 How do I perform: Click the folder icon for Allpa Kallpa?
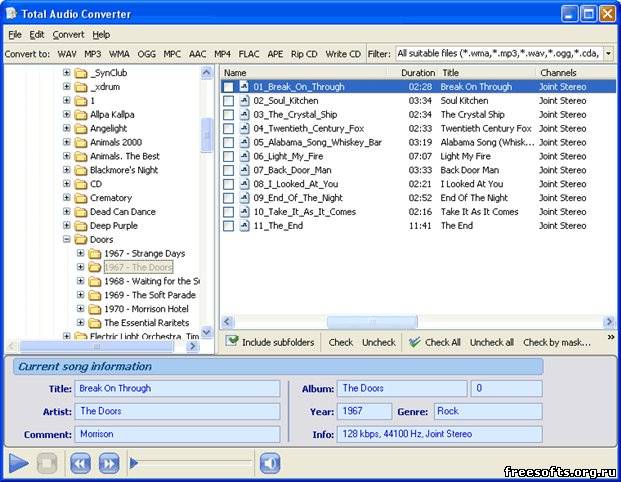coord(81,115)
